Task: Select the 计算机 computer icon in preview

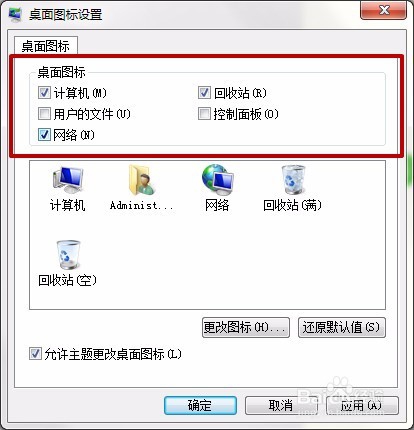Action: [68, 180]
